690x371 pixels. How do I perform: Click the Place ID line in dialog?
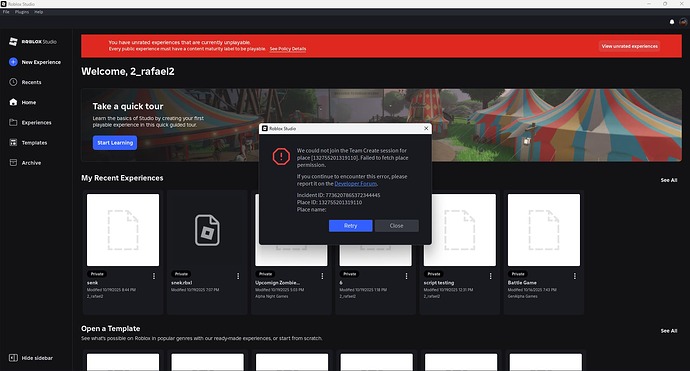[329, 202]
